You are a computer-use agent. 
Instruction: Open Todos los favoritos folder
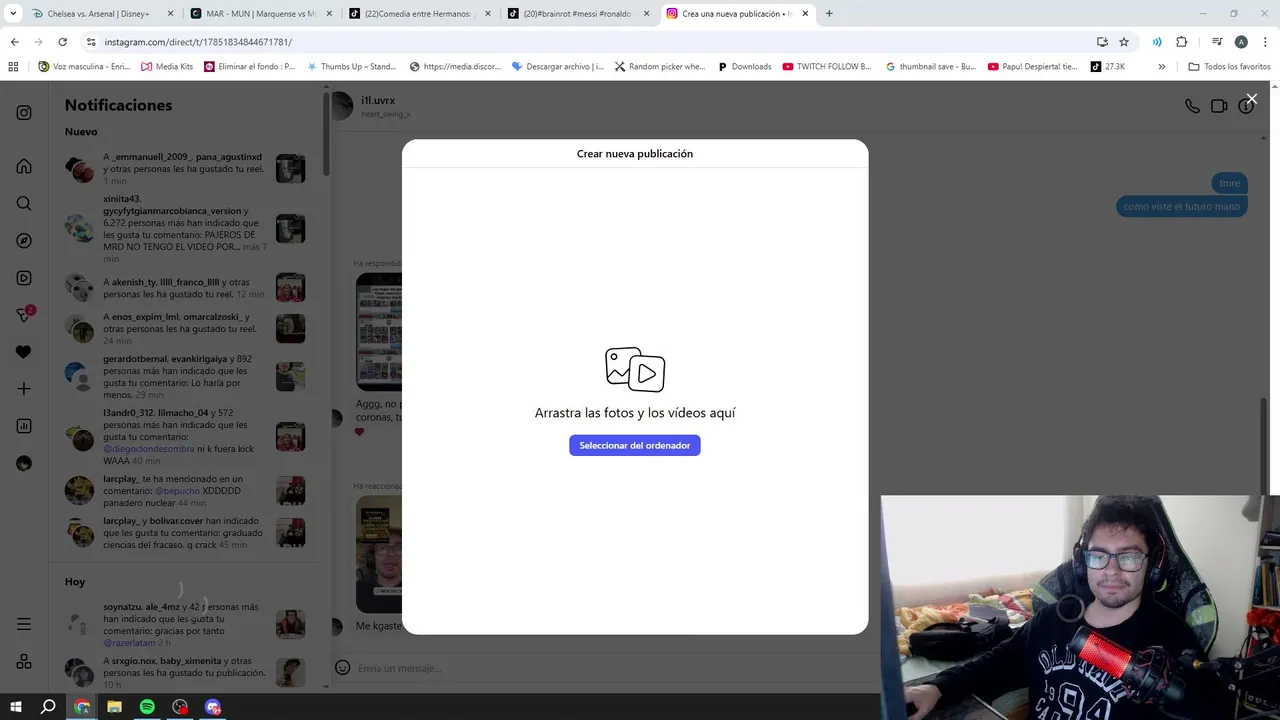click(x=1229, y=67)
